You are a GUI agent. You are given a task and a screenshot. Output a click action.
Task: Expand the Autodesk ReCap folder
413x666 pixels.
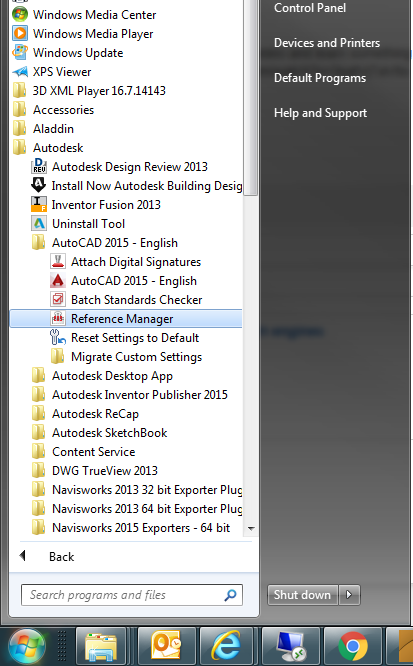coord(85,414)
